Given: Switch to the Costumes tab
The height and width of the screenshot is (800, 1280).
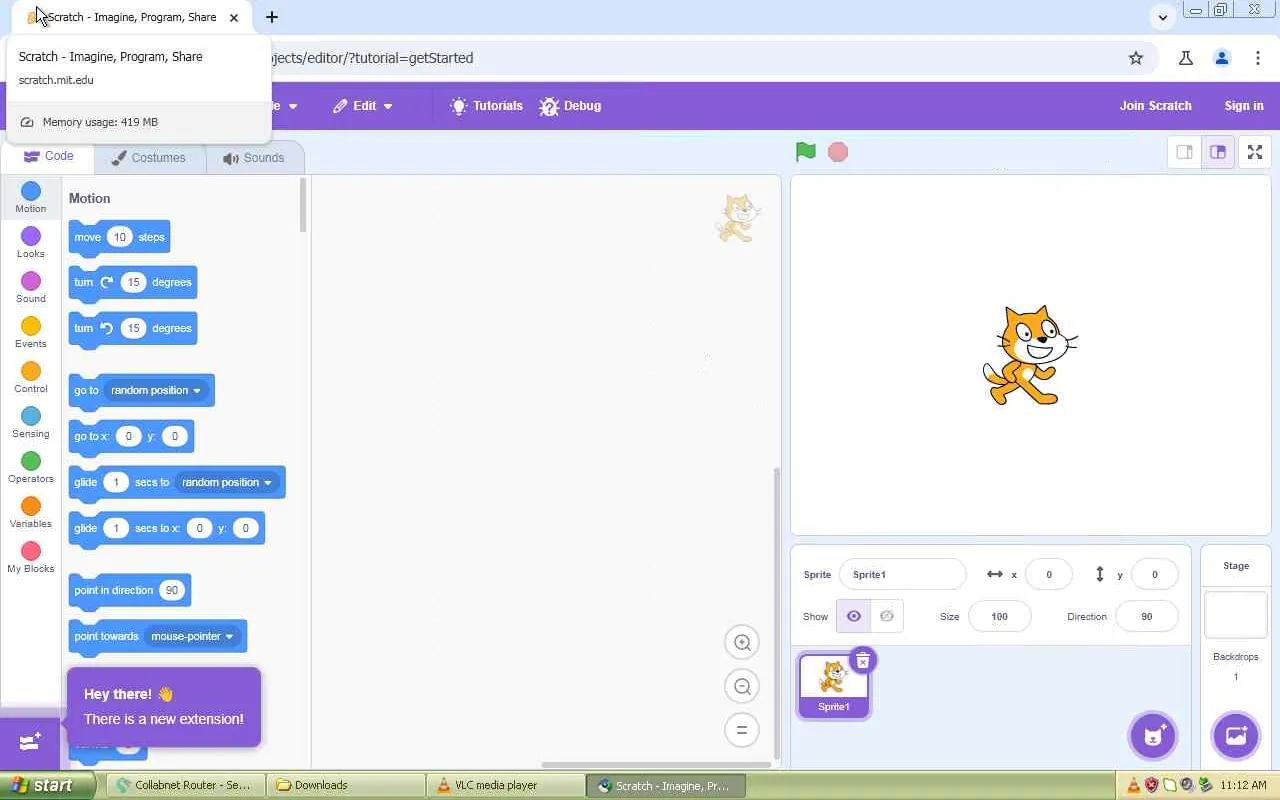Looking at the screenshot, I should pos(149,158).
